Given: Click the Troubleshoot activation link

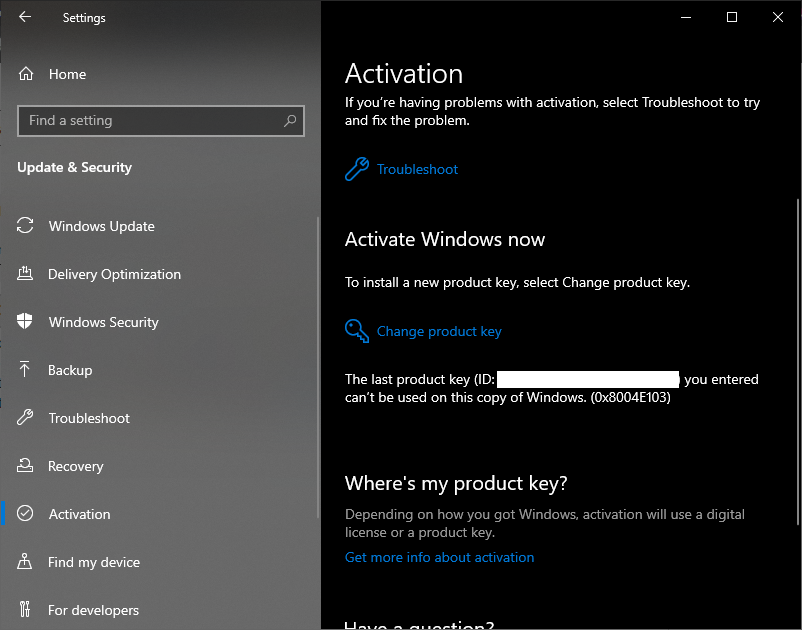Looking at the screenshot, I should pos(417,169).
